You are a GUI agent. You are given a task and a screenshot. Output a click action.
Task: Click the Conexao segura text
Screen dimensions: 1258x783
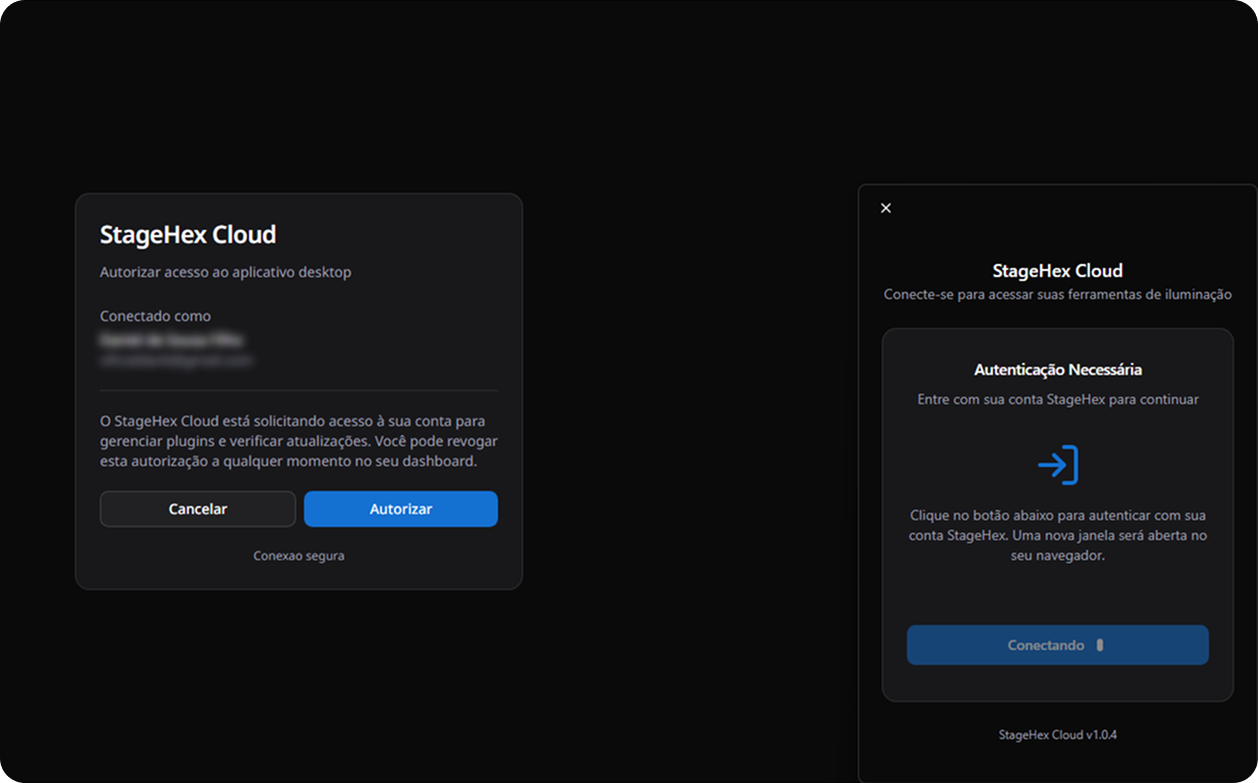coord(298,555)
